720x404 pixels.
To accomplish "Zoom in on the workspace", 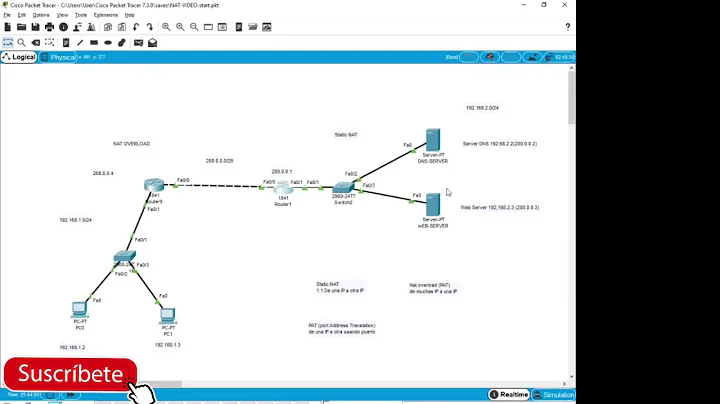I will (166, 27).
